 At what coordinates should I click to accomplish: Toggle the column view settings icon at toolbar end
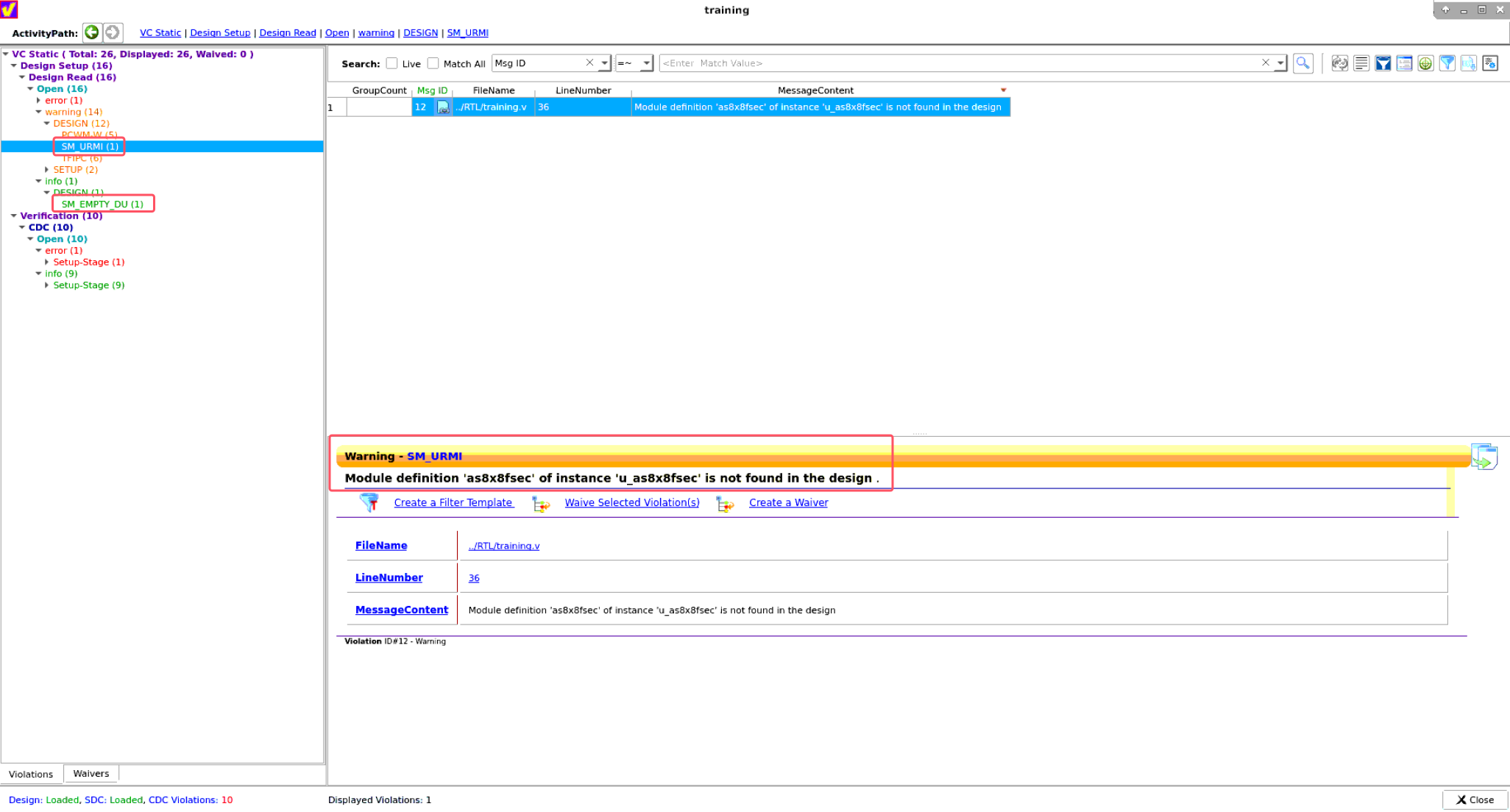1490,63
